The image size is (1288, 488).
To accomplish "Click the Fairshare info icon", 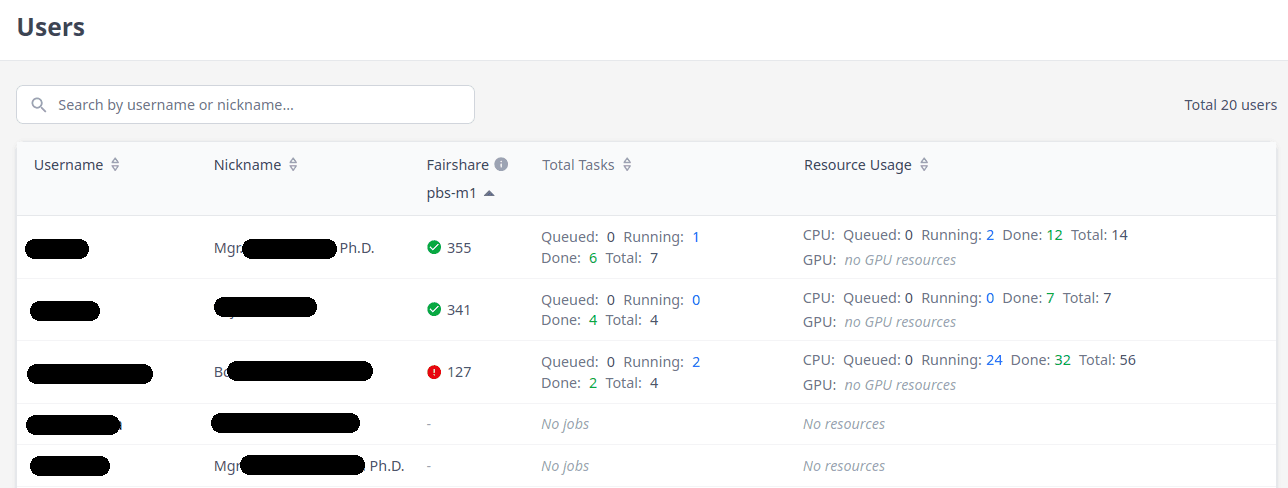I will (501, 164).
